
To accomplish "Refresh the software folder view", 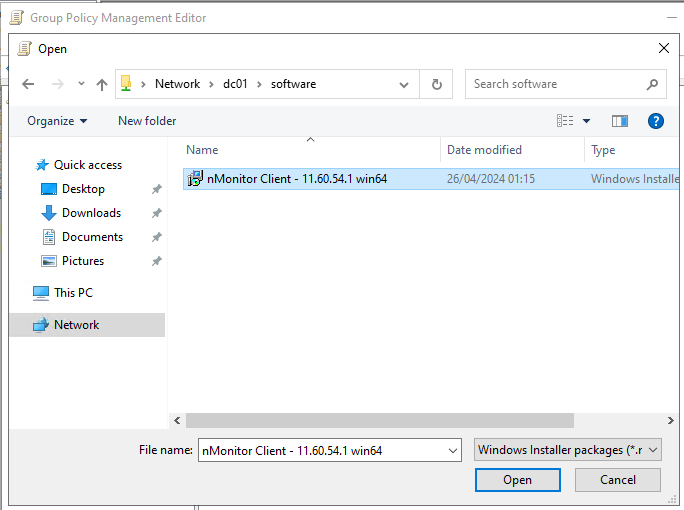I will coord(436,85).
